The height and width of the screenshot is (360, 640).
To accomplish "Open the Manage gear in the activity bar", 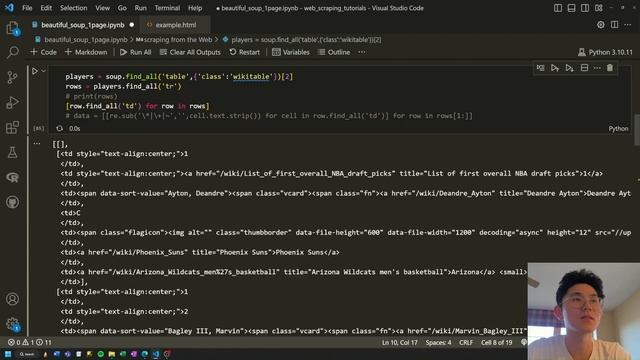I will [x=13, y=324].
